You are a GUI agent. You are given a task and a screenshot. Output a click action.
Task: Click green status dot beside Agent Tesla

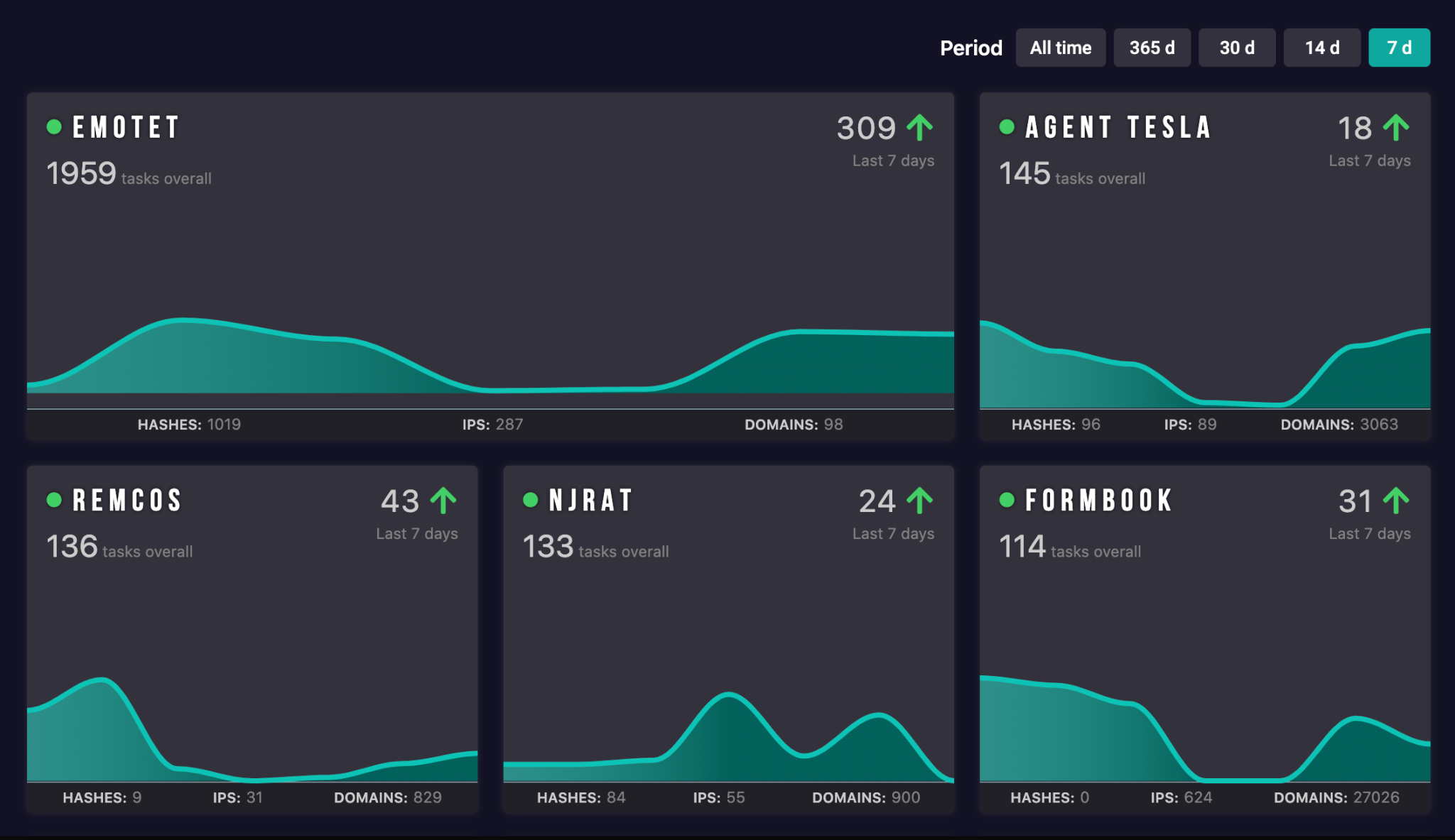tap(1007, 127)
